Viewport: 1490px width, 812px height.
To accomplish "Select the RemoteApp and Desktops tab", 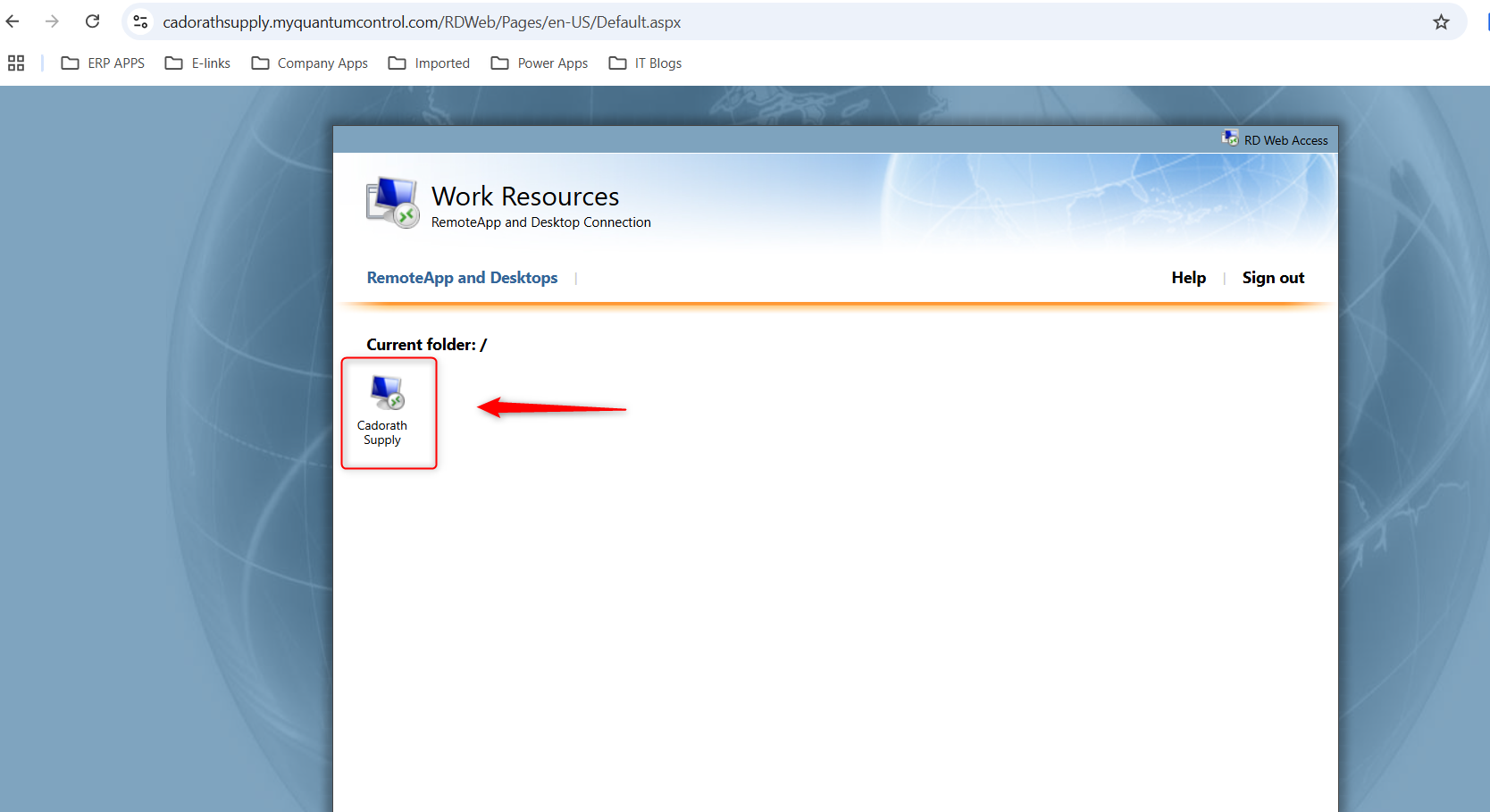I will tap(462, 278).
